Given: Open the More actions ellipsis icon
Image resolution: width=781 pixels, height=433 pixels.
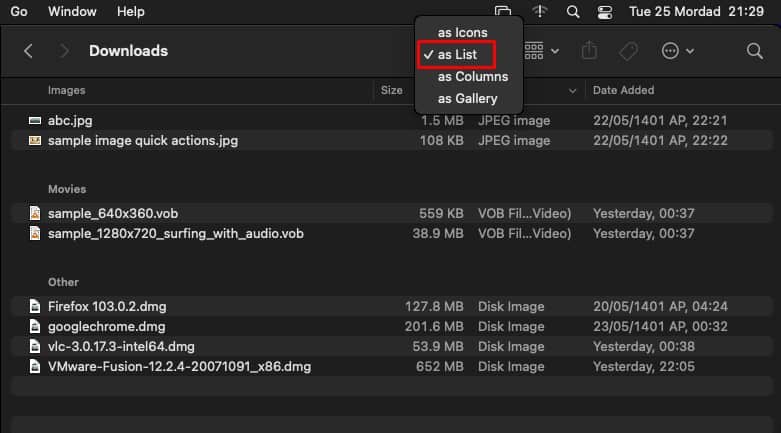Looking at the screenshot, I should 670,51.
